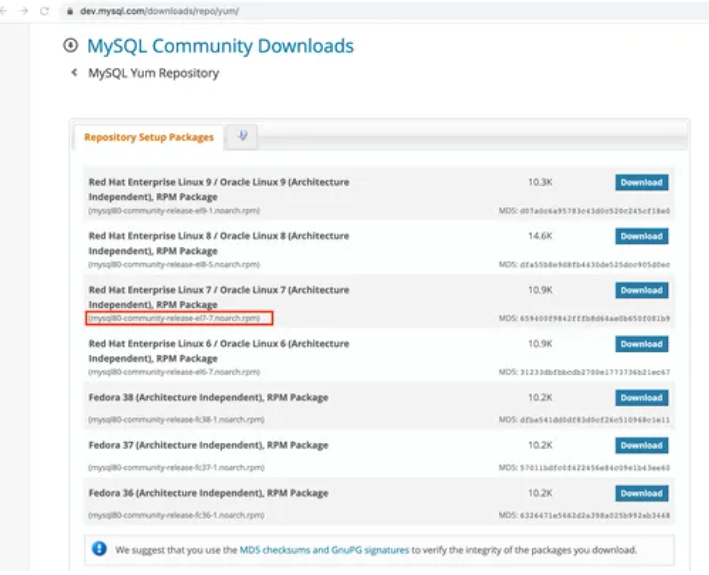709x575 pixels.
Task: Click the MySQL Yum Repository subtitle
Action: [x=153, y=73]
